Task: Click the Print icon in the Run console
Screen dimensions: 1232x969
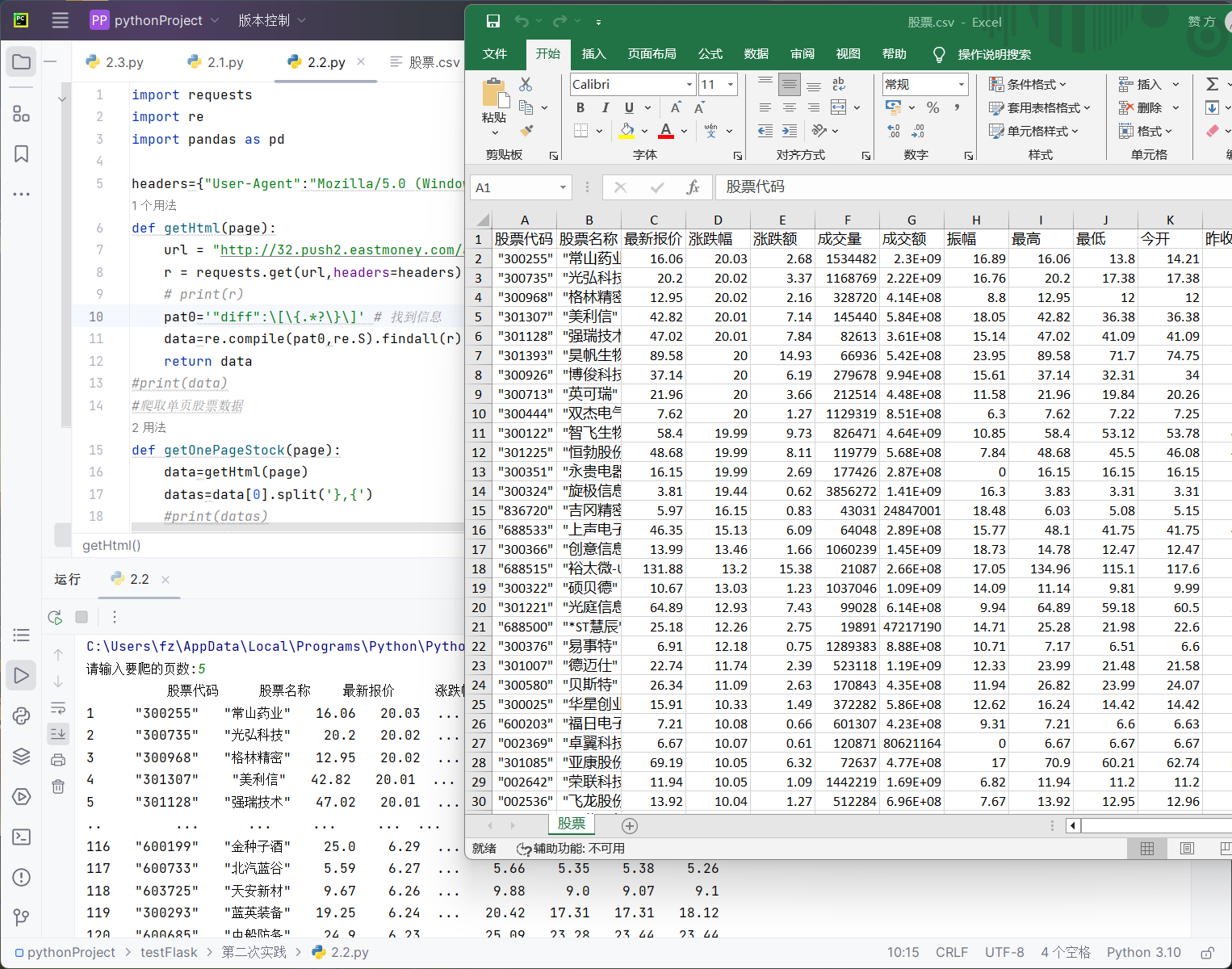Action: [58, 759]
